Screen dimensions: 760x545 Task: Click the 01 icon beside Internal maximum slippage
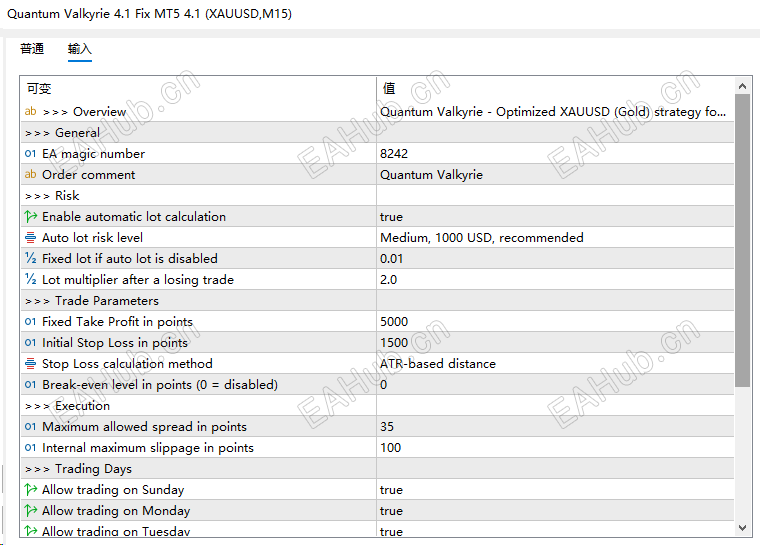[x=31, y=448]
